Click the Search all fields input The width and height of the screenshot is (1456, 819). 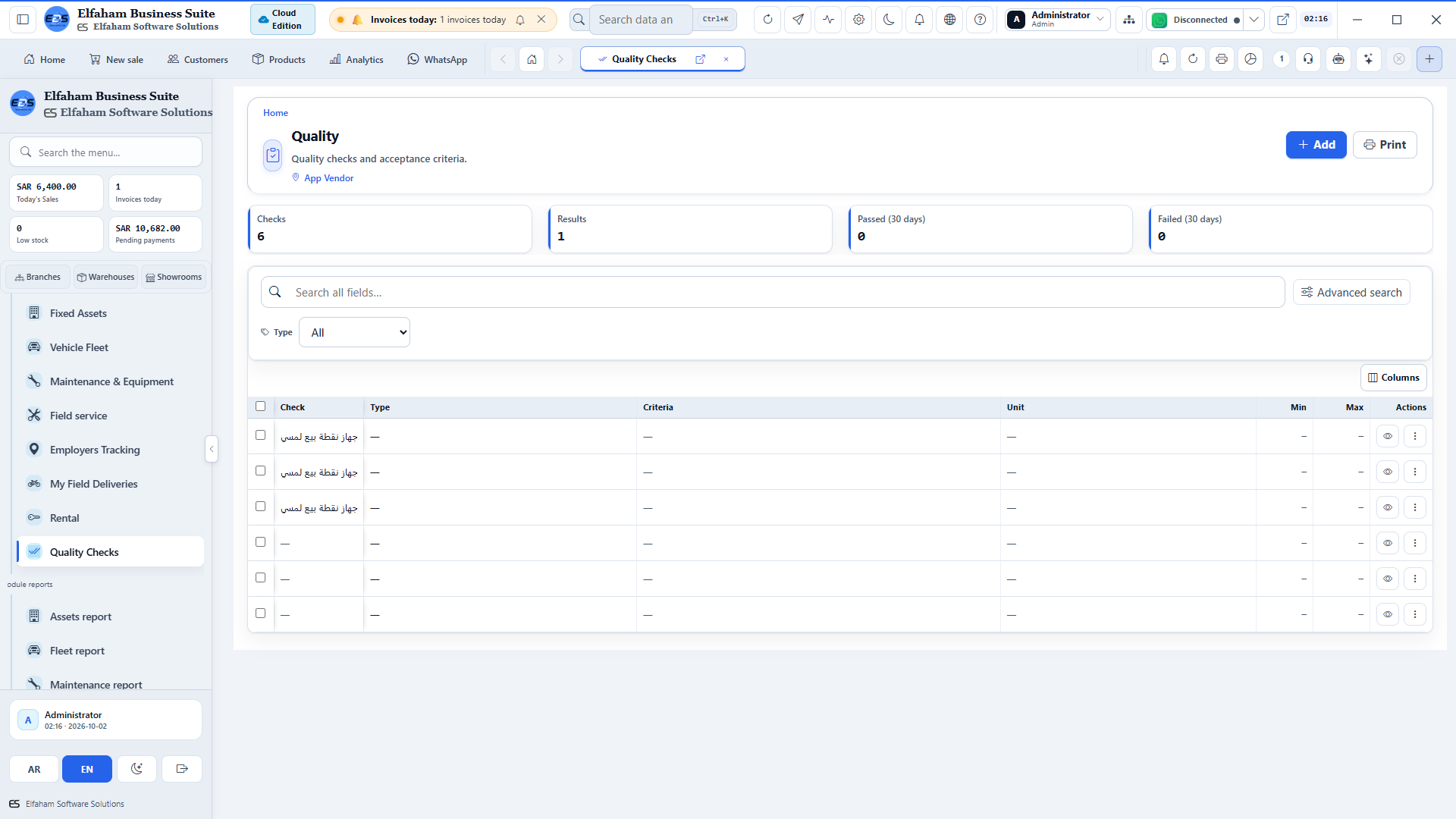coord(773,292)
